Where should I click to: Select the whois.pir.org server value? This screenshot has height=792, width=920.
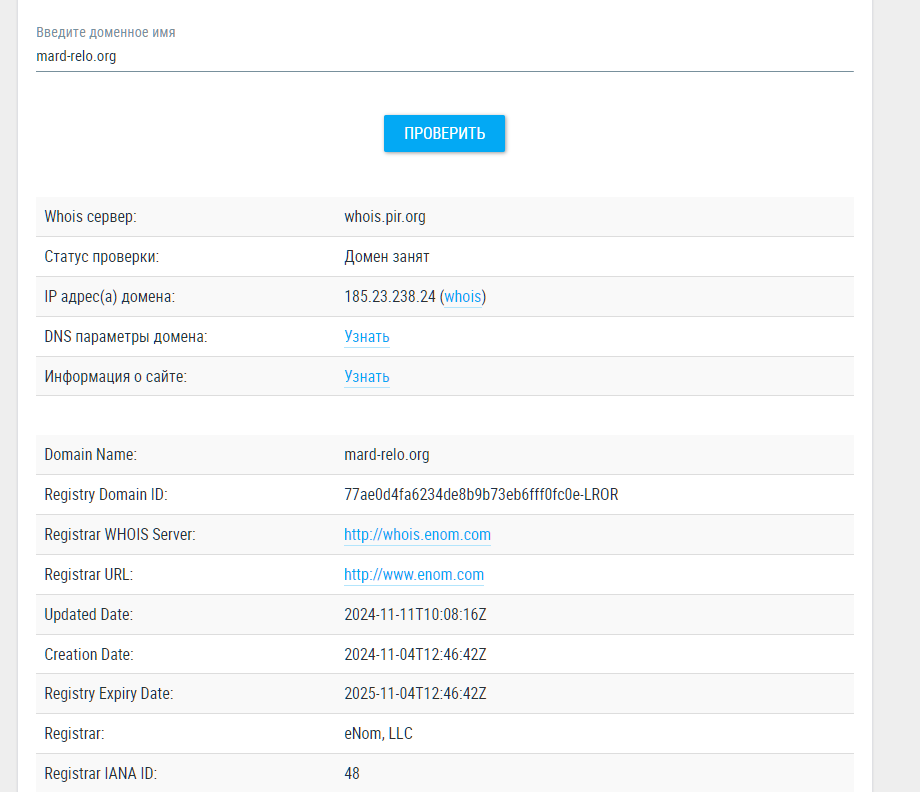pyautogui.click(x=385, y=217)
